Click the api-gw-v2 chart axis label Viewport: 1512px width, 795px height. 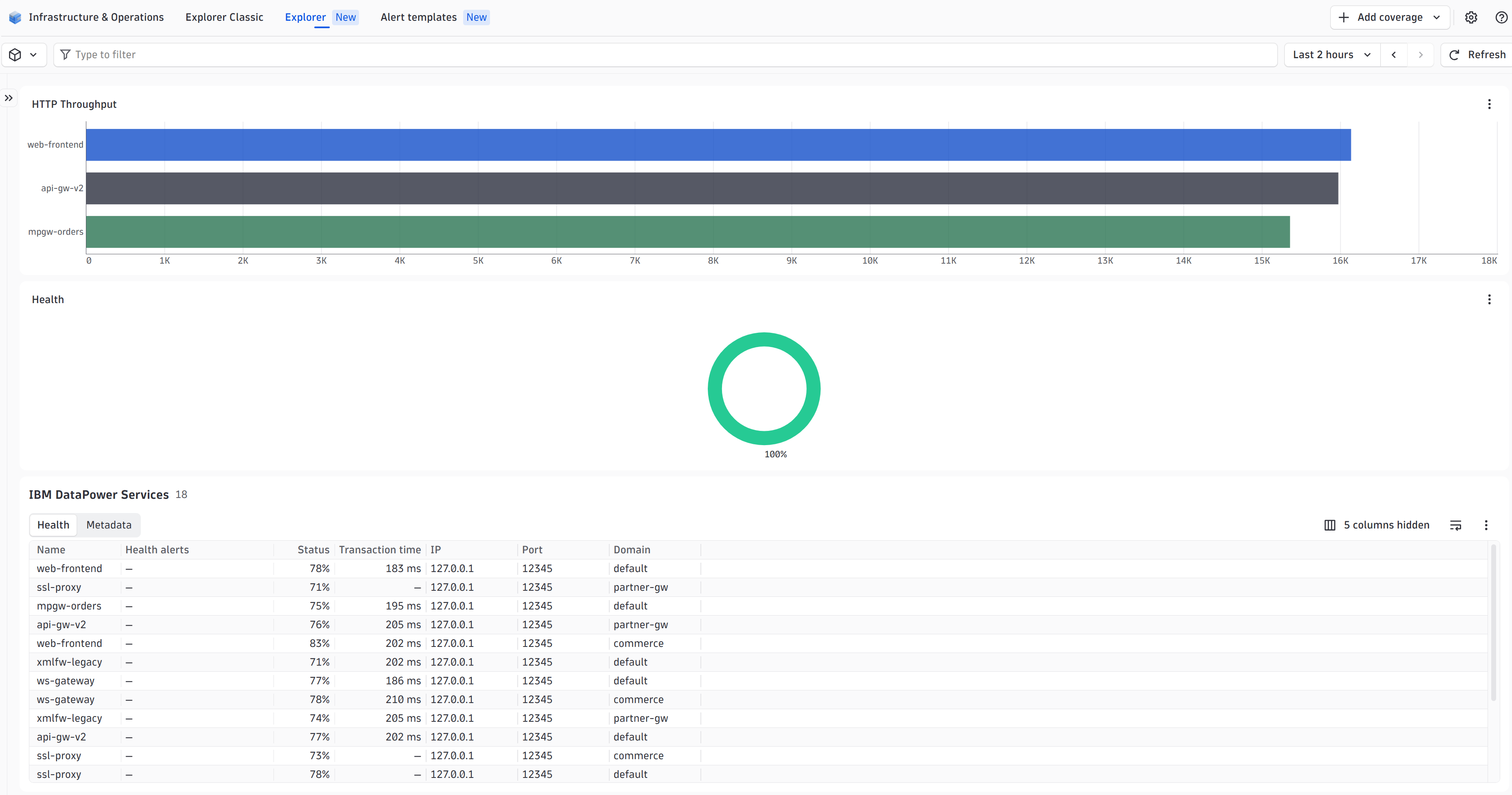[x=62, y=188]
